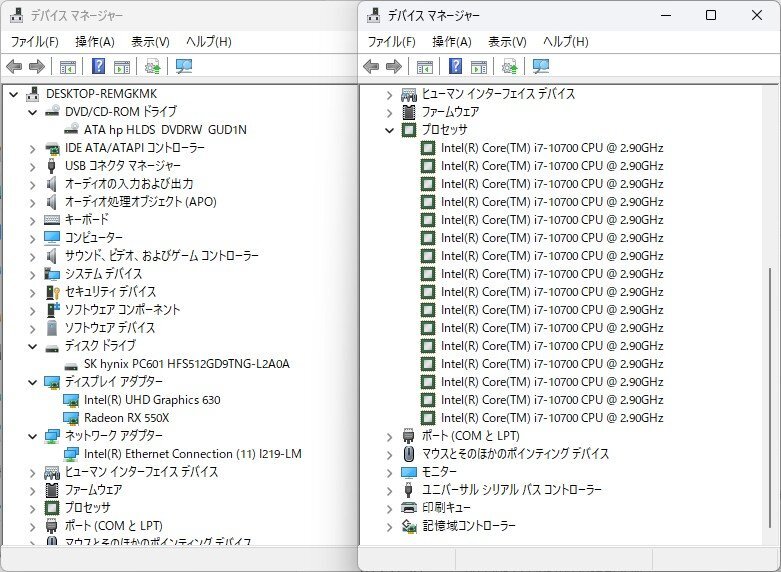Click the Ethernet Connection I219-LM icon
The image size is (781, 572).
[x=71, y=453]
